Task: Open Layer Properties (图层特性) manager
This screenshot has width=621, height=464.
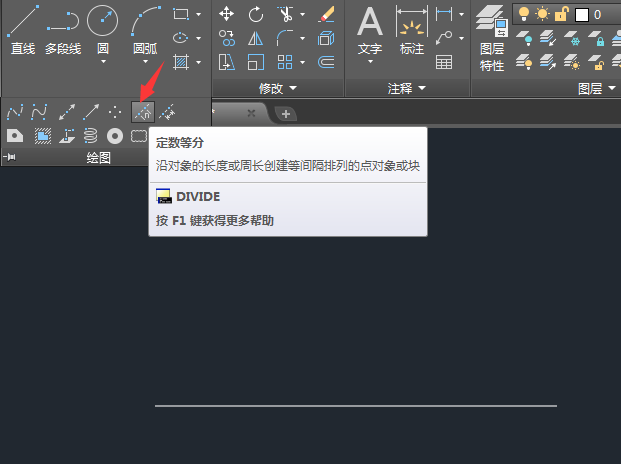Action: [x=492, y=38]
